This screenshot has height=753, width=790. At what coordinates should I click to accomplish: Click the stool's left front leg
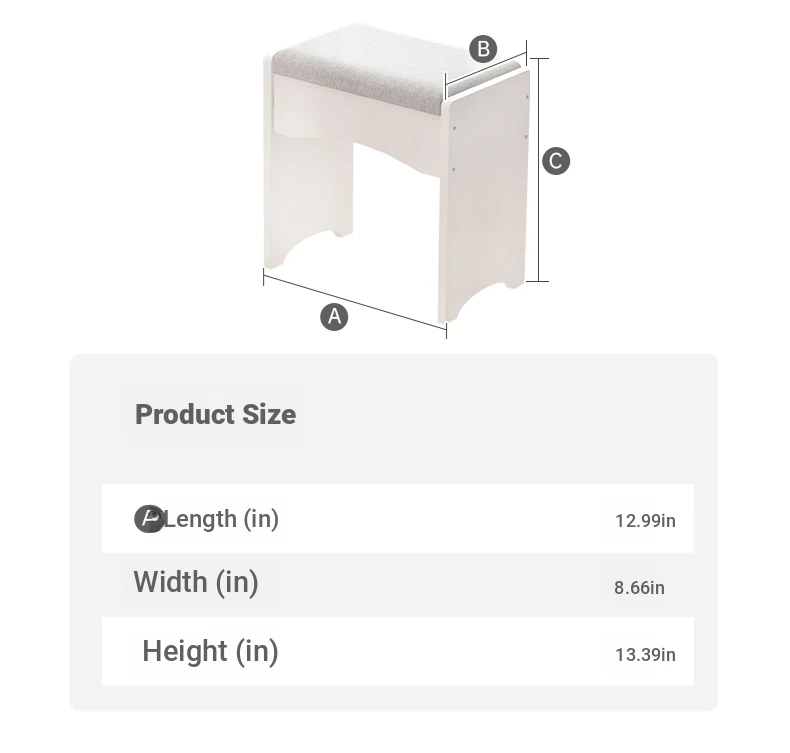(282, 200)
